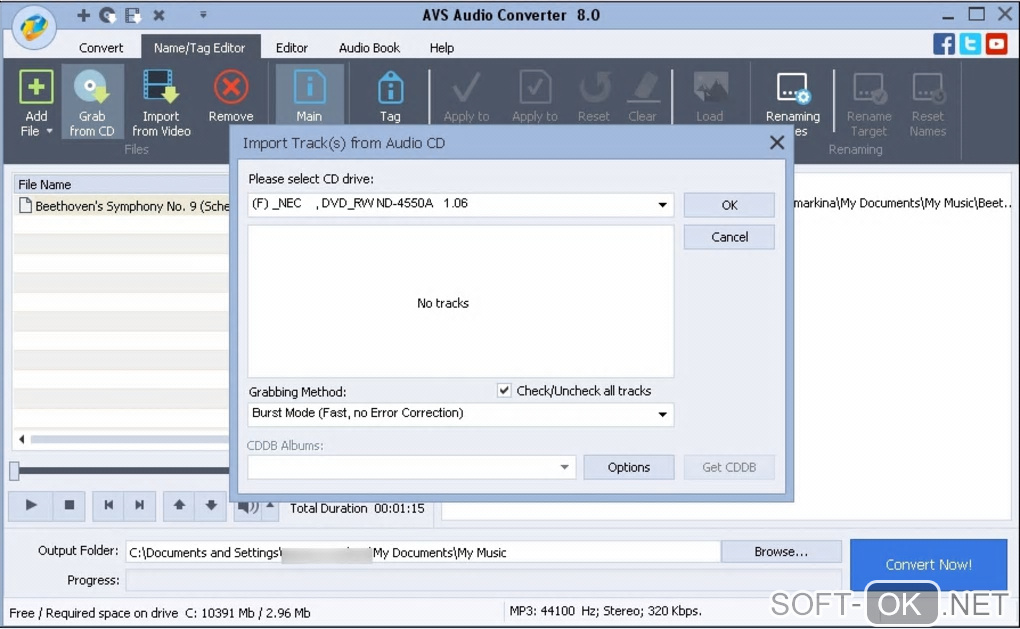Click the Add File ribbon icon
The image size is (1020, 629).
[x=36, y=87]
